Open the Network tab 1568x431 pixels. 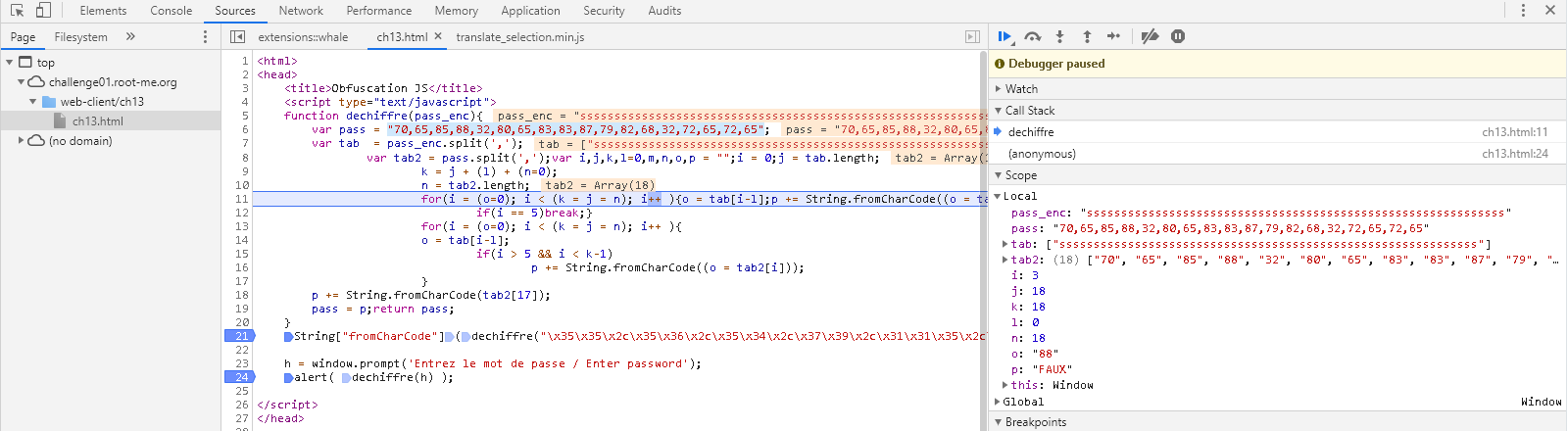[x=301, y=11]
